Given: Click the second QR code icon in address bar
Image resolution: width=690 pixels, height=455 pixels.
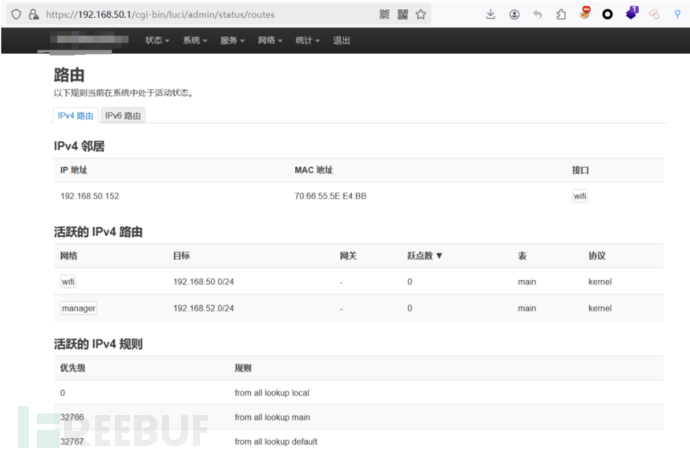Looking at the screenshot, I should [403, 15].
